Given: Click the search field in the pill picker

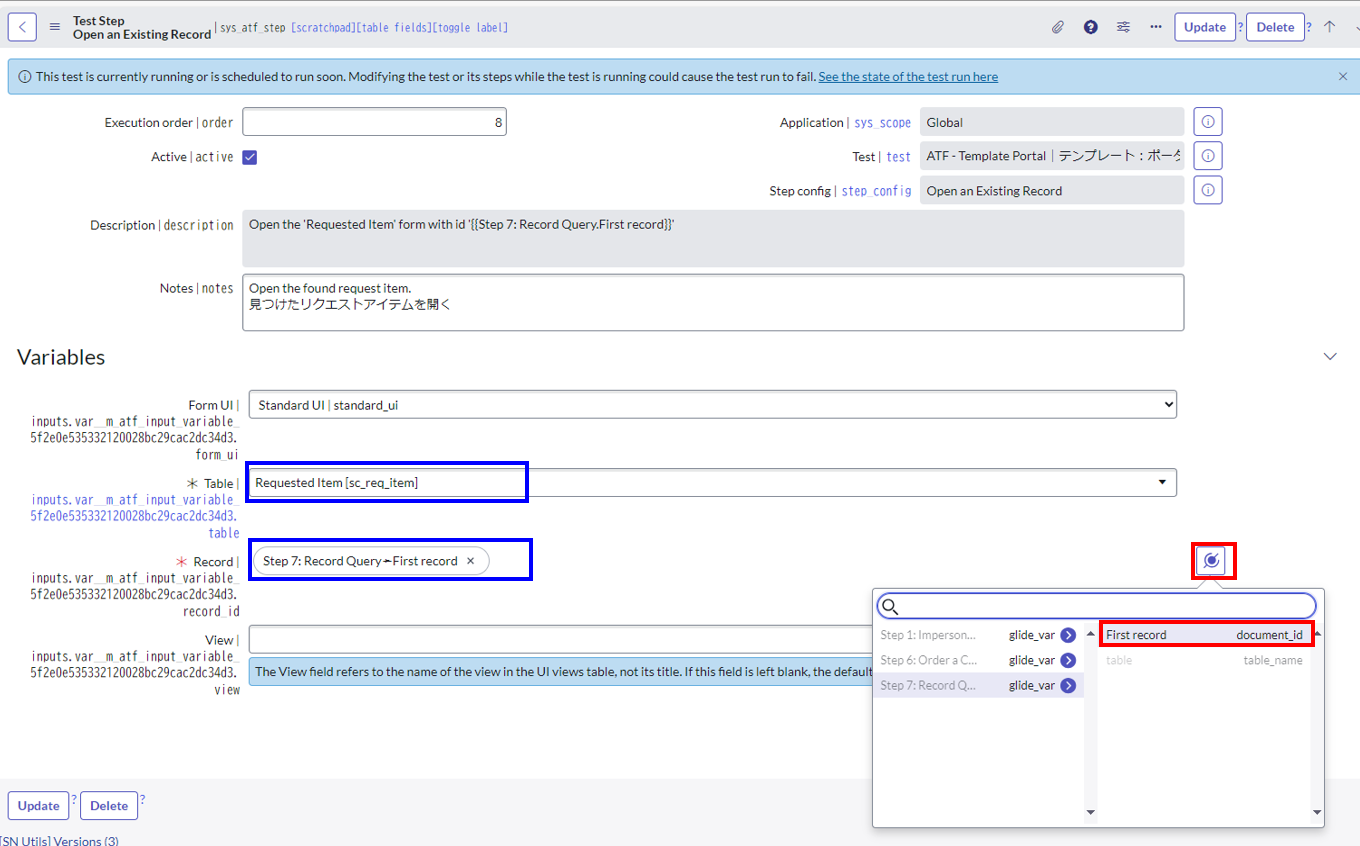Looking at the screenshot, I should pos(1096,606).
